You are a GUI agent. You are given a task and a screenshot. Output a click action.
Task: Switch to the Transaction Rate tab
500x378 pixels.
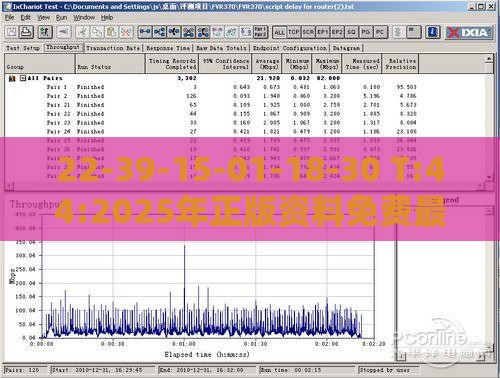pyautogui.click(x=113, y=48)
